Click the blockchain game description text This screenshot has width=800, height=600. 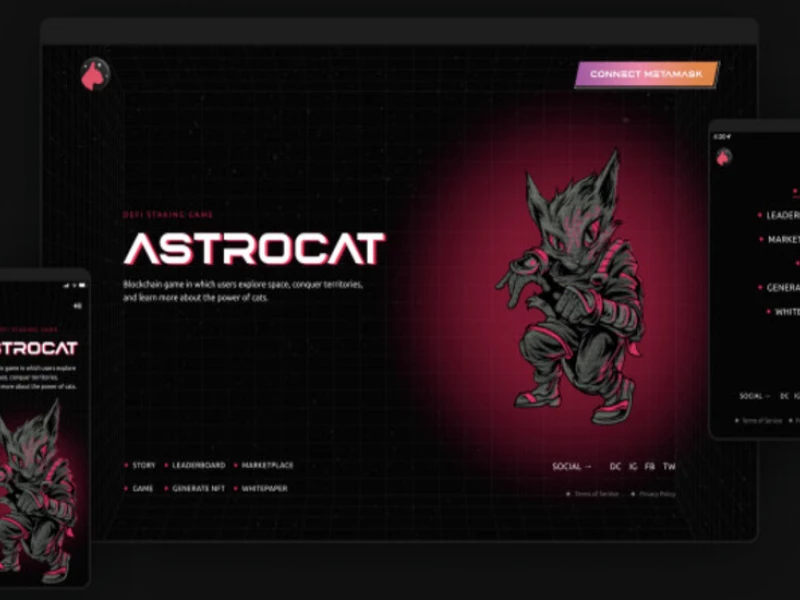(243, 291)
